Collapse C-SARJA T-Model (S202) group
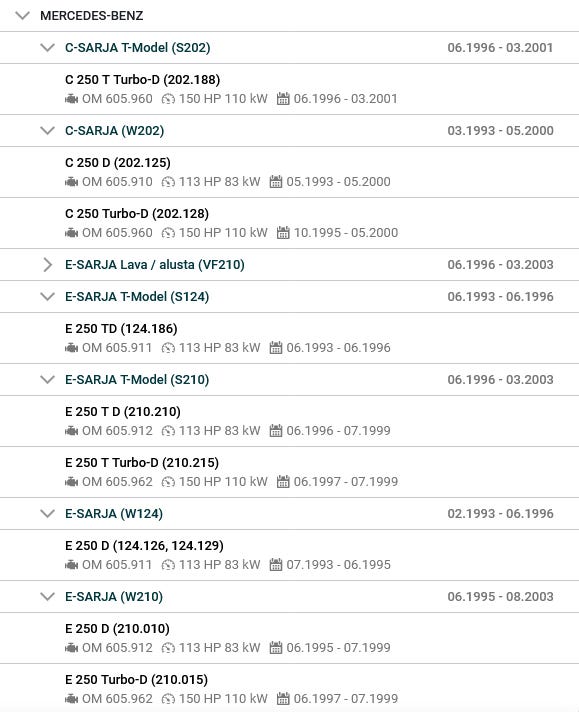This screenshot has height=712, width=579. 47,48
